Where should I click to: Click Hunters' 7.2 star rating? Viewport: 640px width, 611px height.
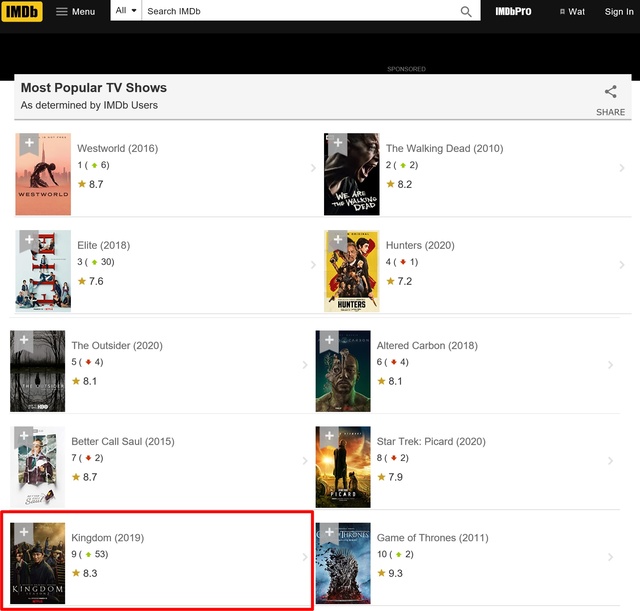pyautogui.click(x=399, y=281)
